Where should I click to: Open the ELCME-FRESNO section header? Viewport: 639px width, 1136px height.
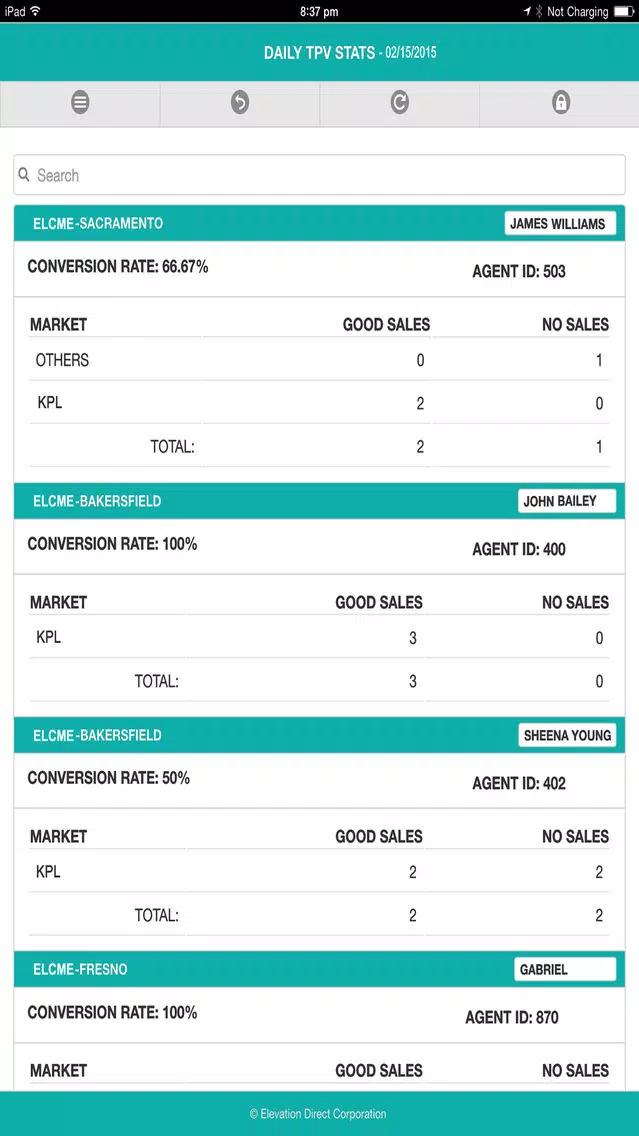point(320,969)
